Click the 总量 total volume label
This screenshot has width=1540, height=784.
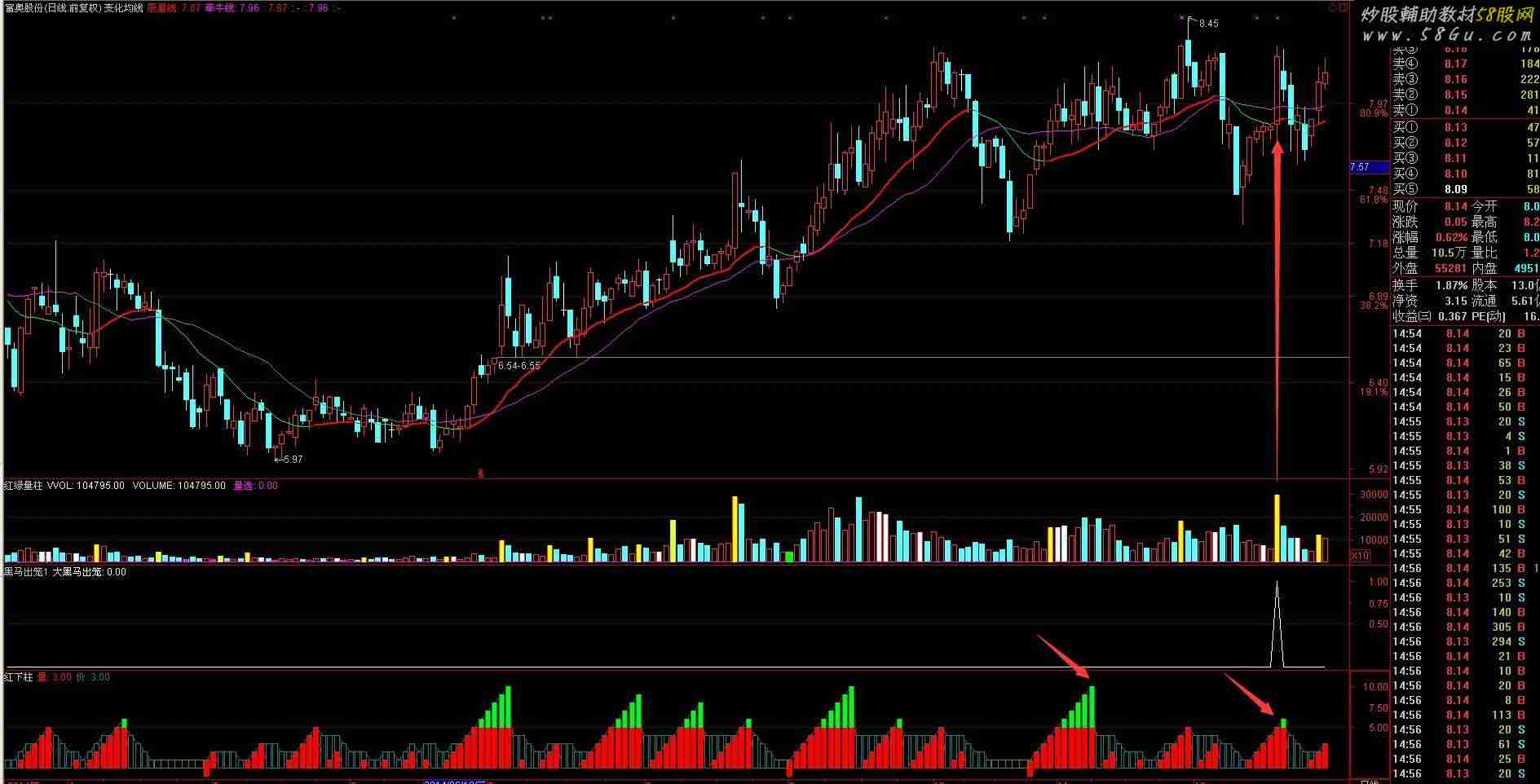pos(1405,253)
